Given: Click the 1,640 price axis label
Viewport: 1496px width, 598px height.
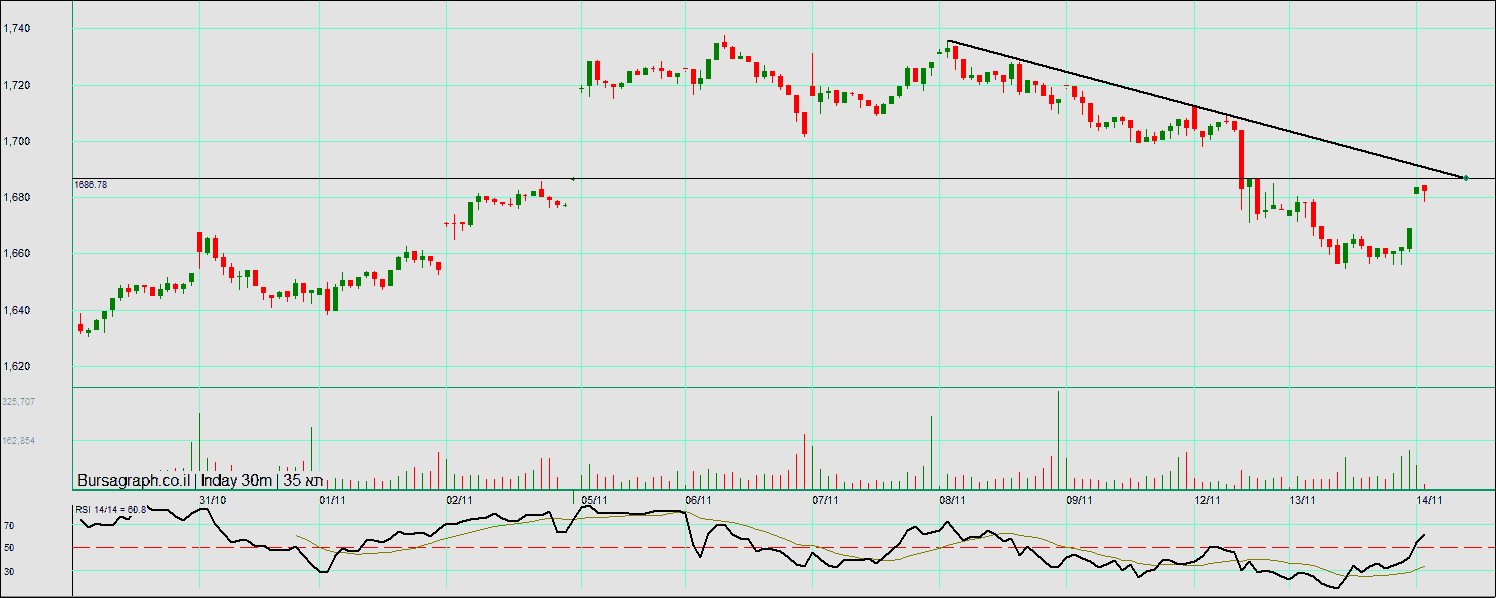Looking at the screenshot, I should tap(17, 311).
